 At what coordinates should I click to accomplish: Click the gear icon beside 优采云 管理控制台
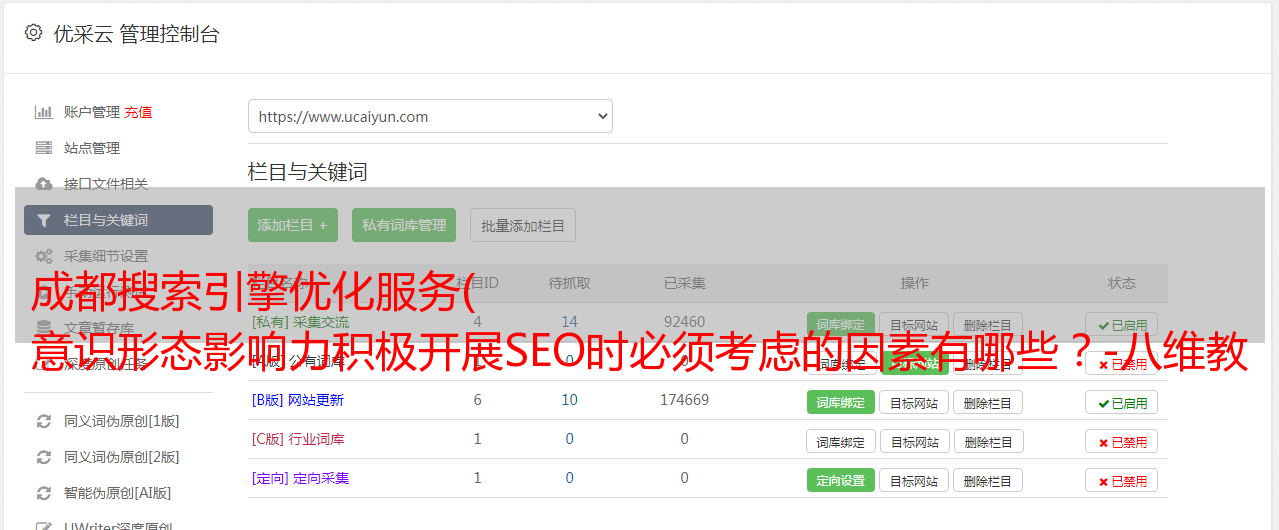[33, 33]
